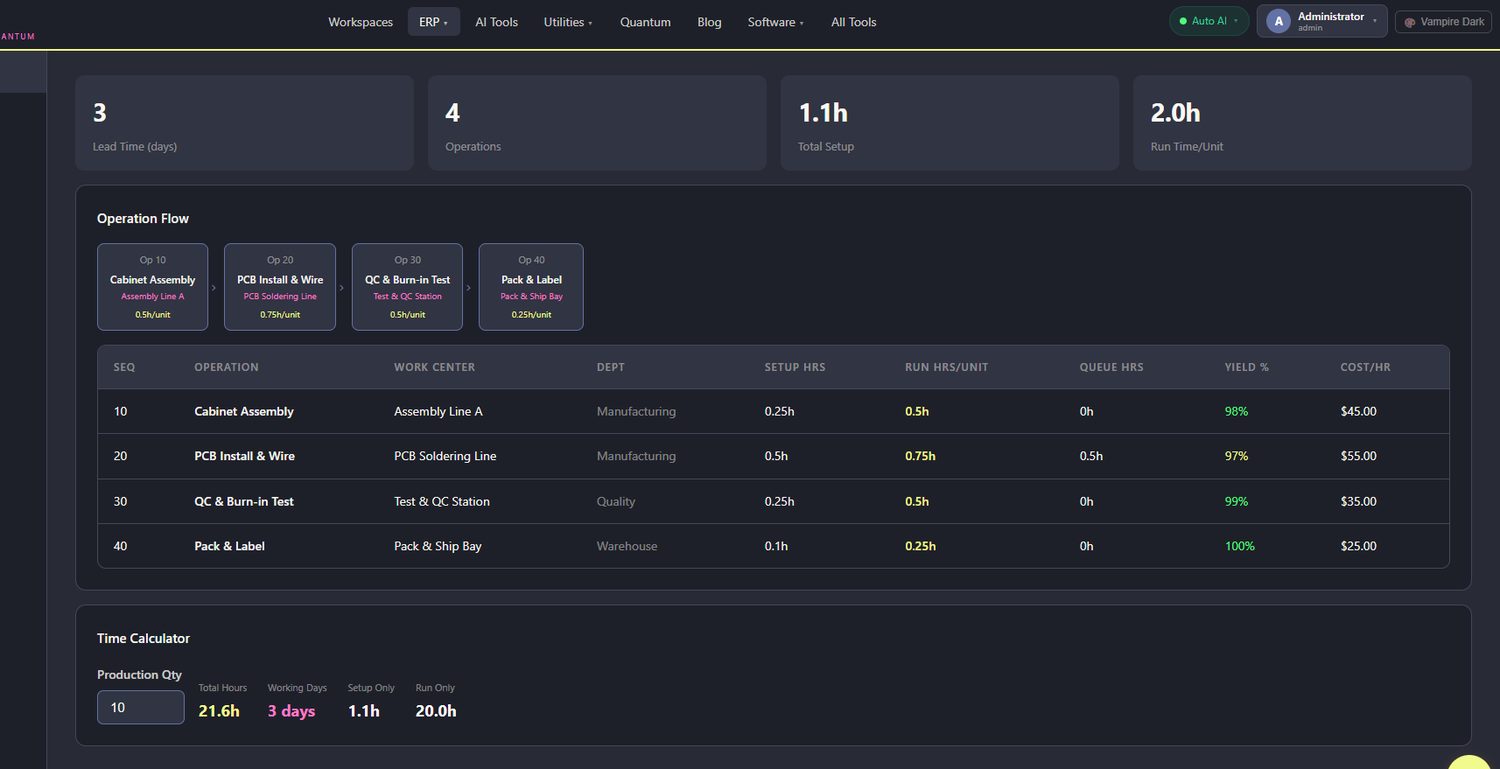Click the Time Calculator section heading
Image resolution: width=1500 pixels, height=769 pixels.
(x=143, y=638)
